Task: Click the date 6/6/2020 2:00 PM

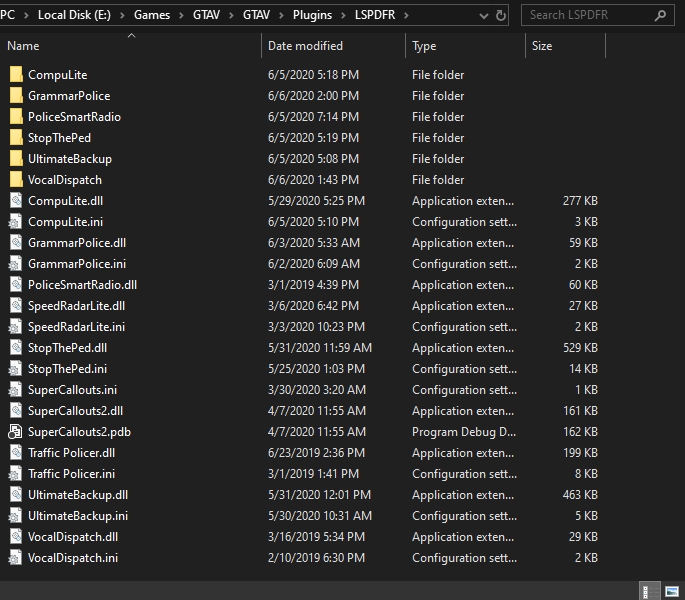Action: coord(313,96)
